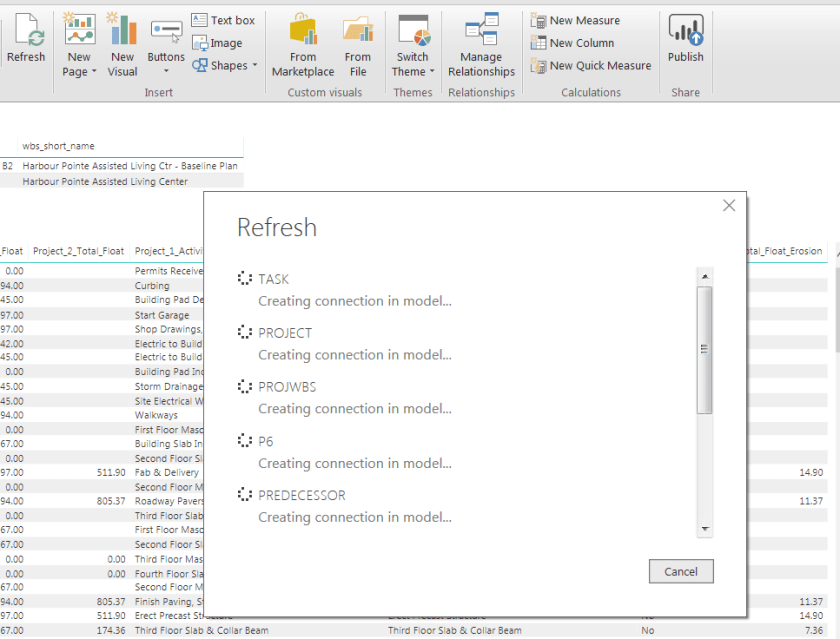
Task: Create a New Quick Measure
Action: 590,66
